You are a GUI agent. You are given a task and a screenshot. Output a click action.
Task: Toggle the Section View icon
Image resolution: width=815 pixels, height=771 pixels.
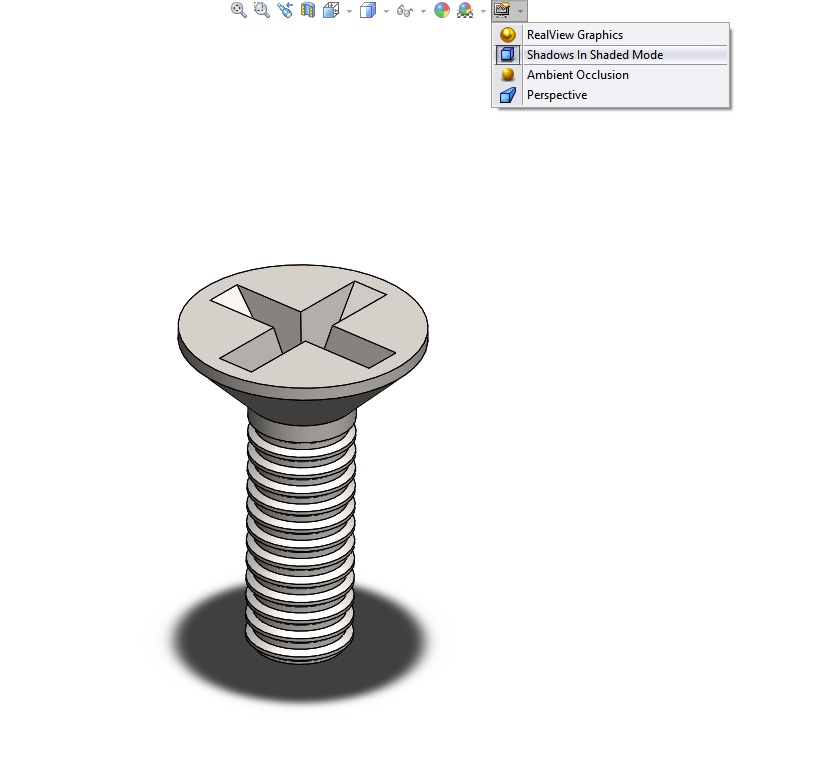[308, 10]
